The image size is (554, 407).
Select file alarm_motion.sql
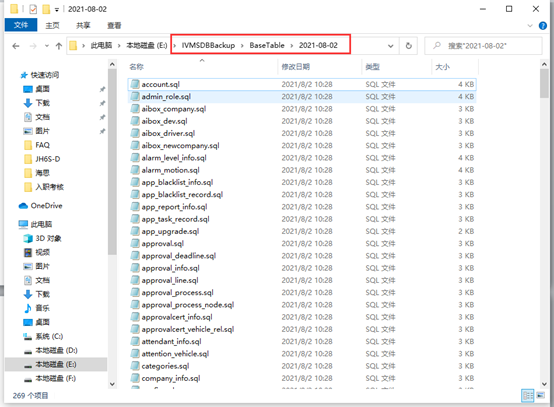click(x=170, y=170)
